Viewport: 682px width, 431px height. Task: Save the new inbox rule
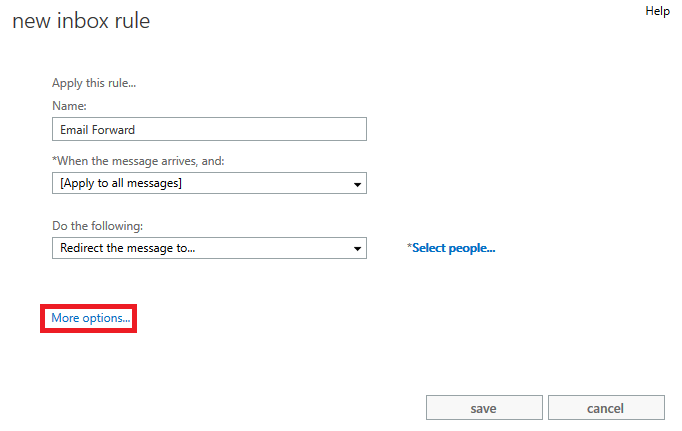[x=484, y=408]
